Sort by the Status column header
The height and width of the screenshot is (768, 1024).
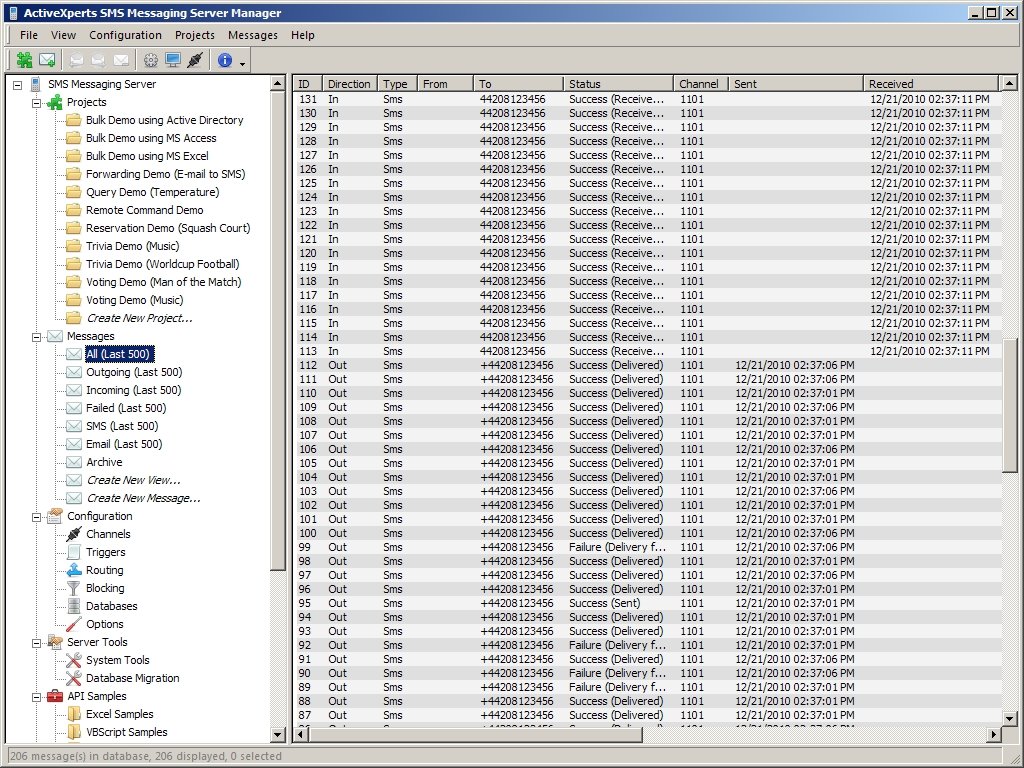tap(618, 84)
